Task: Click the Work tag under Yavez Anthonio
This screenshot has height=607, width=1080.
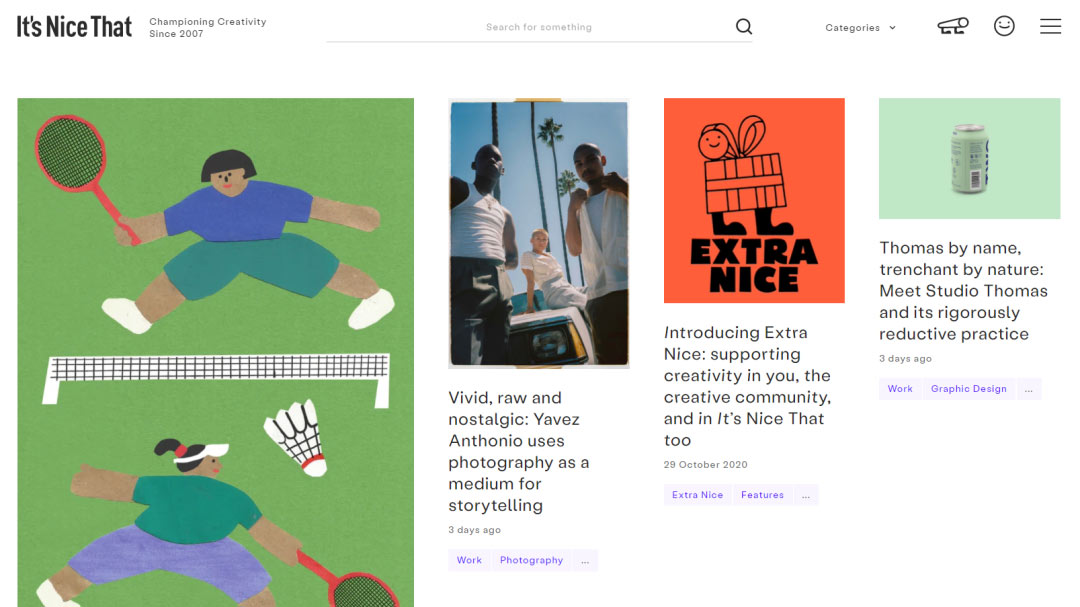Action: [469, 561]
